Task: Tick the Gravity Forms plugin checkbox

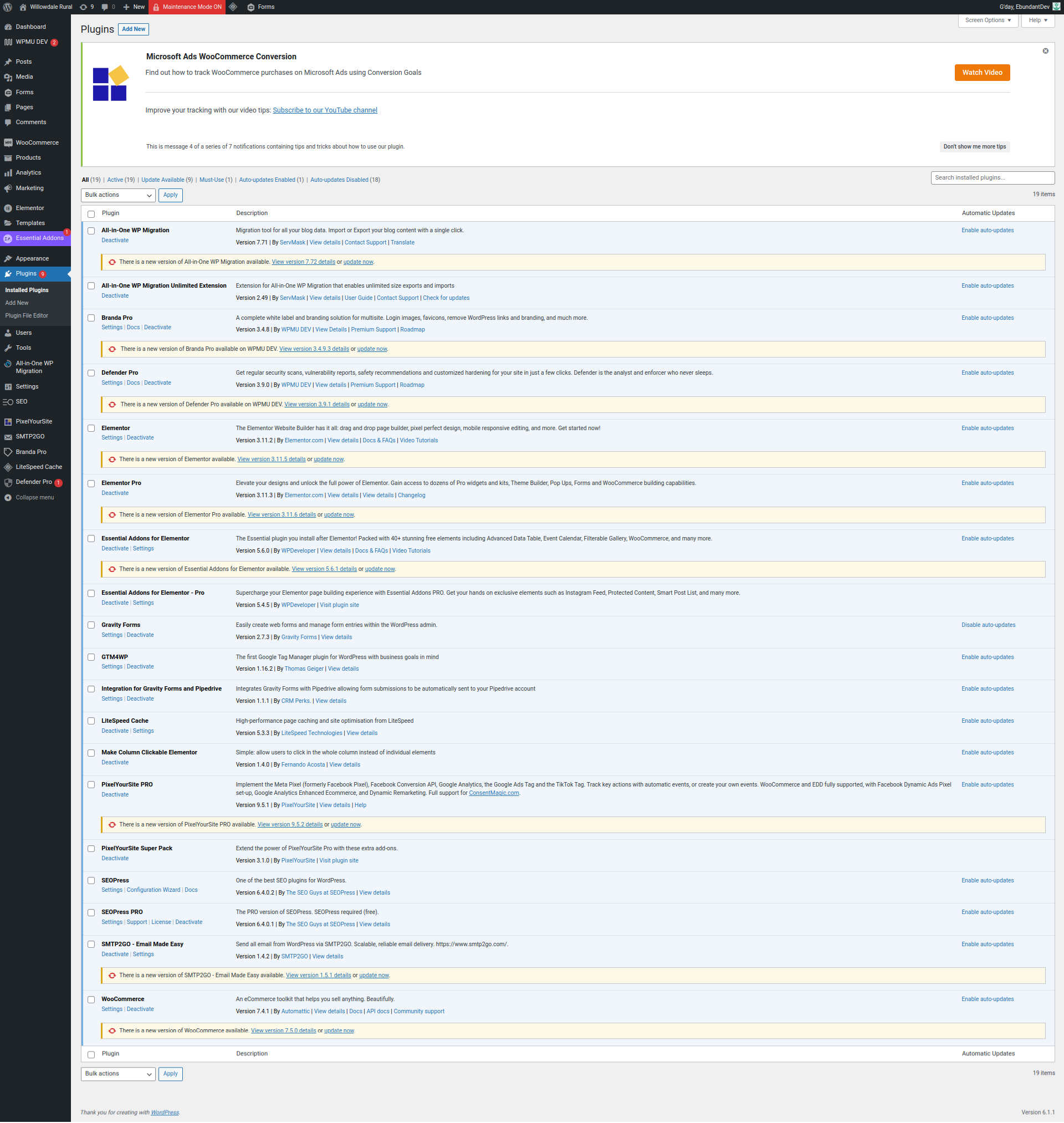Action: (91, 625)
